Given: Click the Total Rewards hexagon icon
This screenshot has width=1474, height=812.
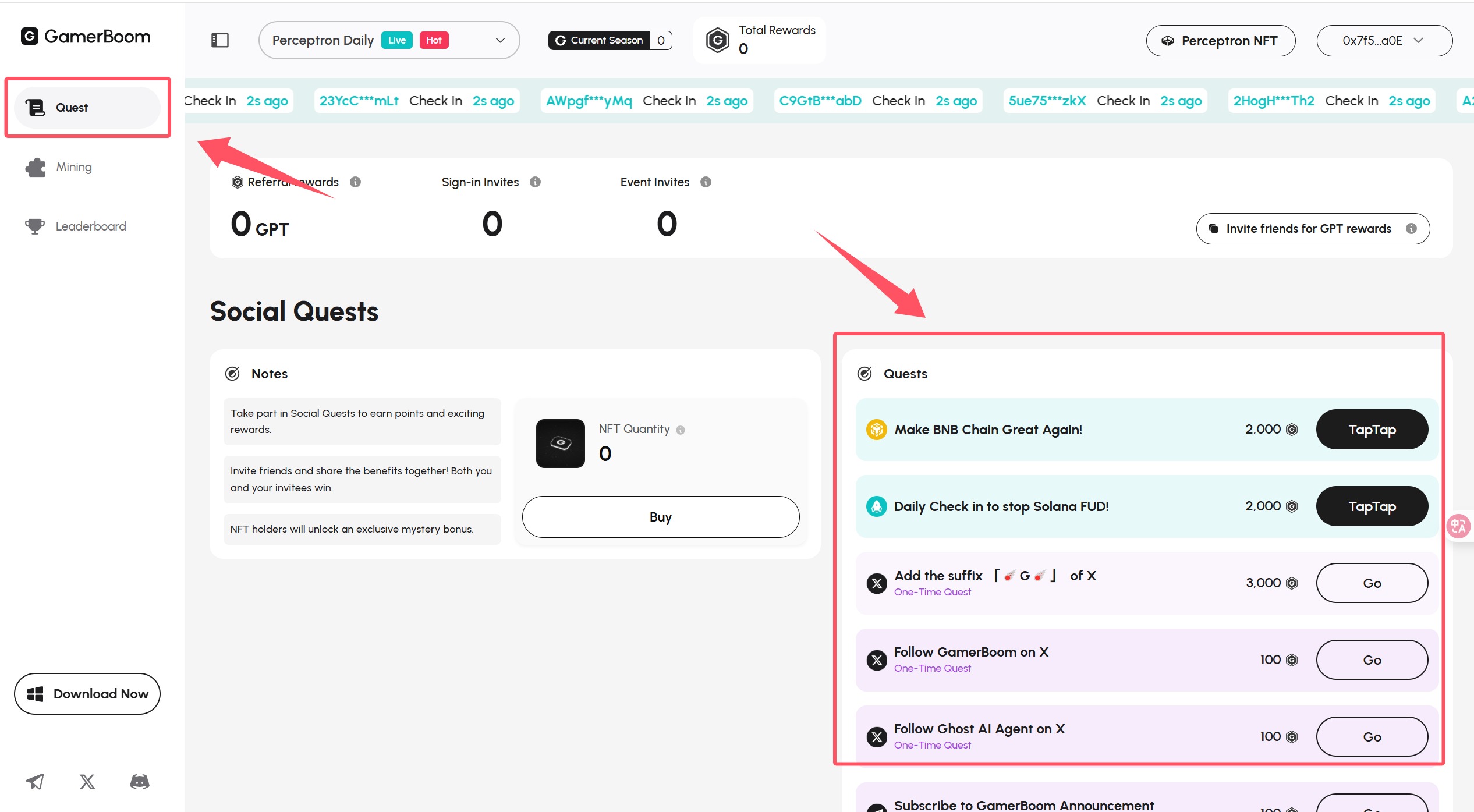Looking at the screenshot, I should (717, 40).
